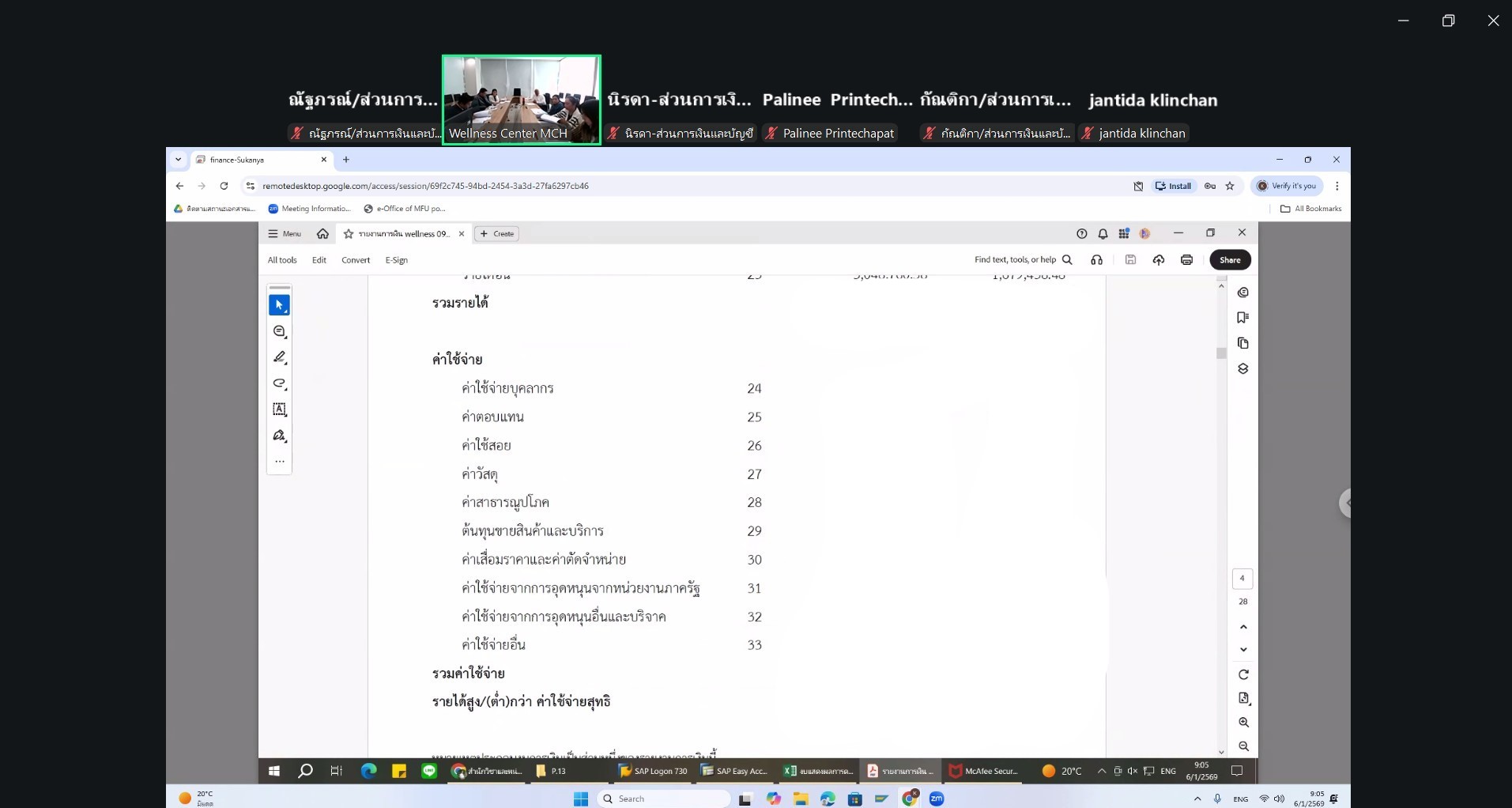
Task: Open the notifications bell in Acrobat
Action: pos(1103,233)
